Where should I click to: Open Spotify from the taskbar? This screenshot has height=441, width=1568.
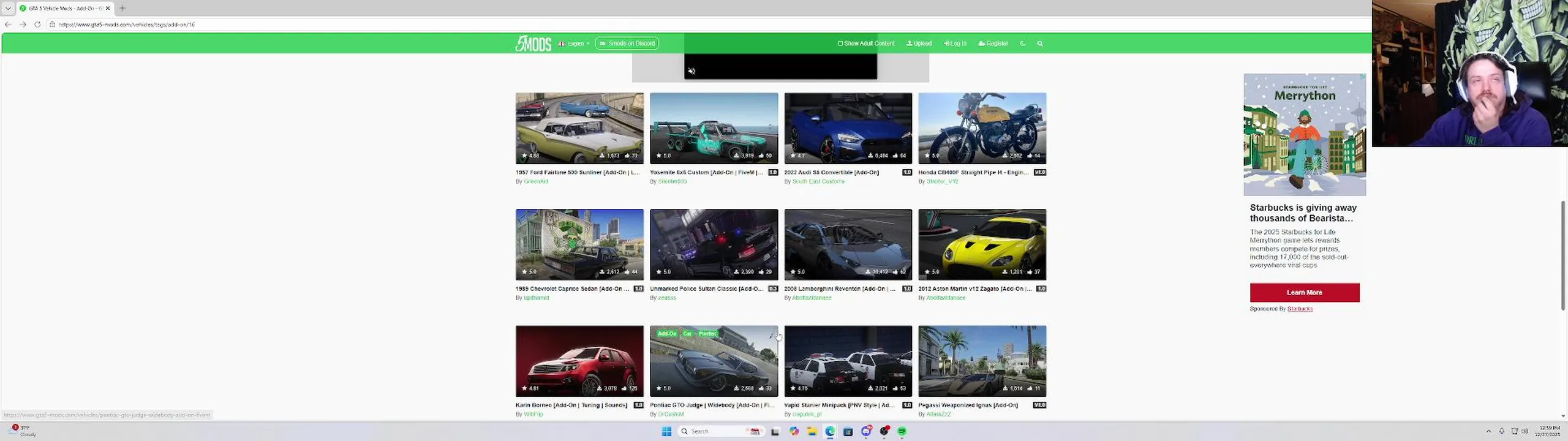902,431
